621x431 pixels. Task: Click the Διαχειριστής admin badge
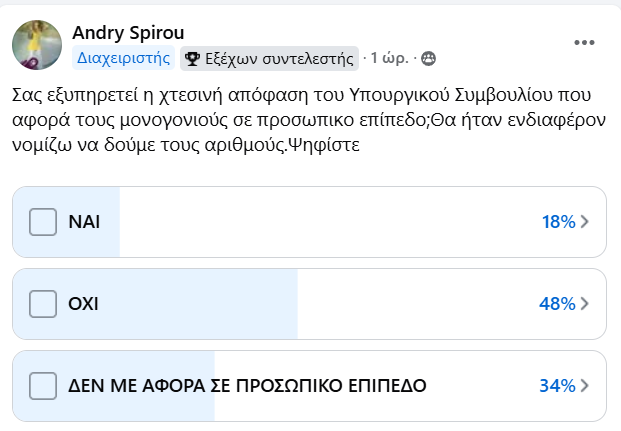[x=124, y=58]
